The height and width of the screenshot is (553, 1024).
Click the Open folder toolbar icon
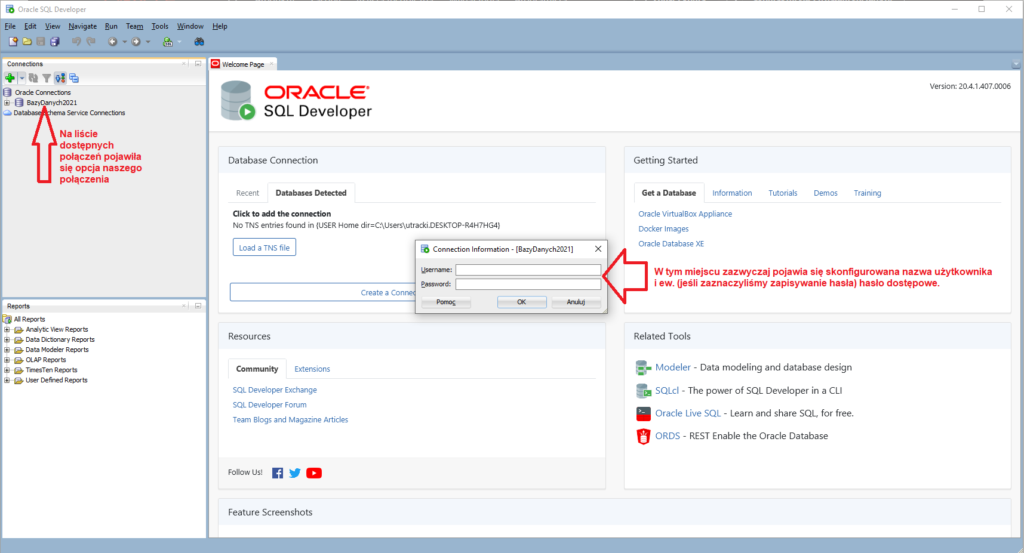(x=27, y=42)
